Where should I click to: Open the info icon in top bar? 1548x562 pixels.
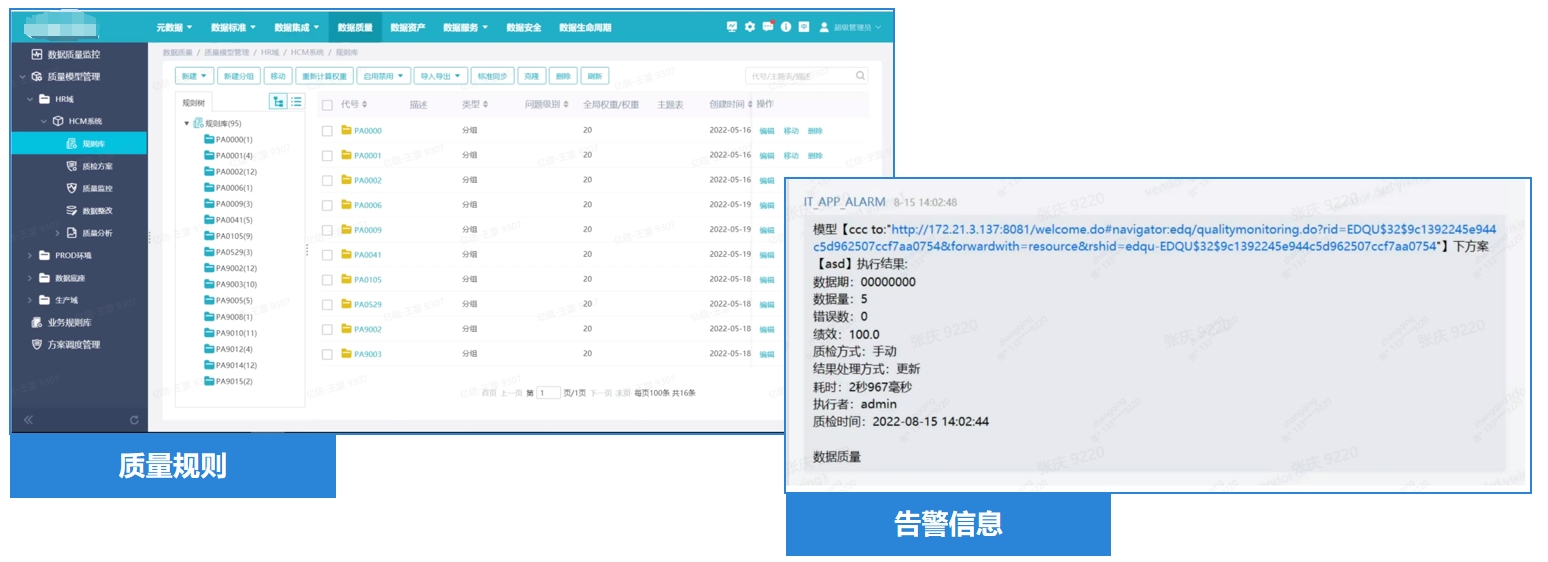786,27
